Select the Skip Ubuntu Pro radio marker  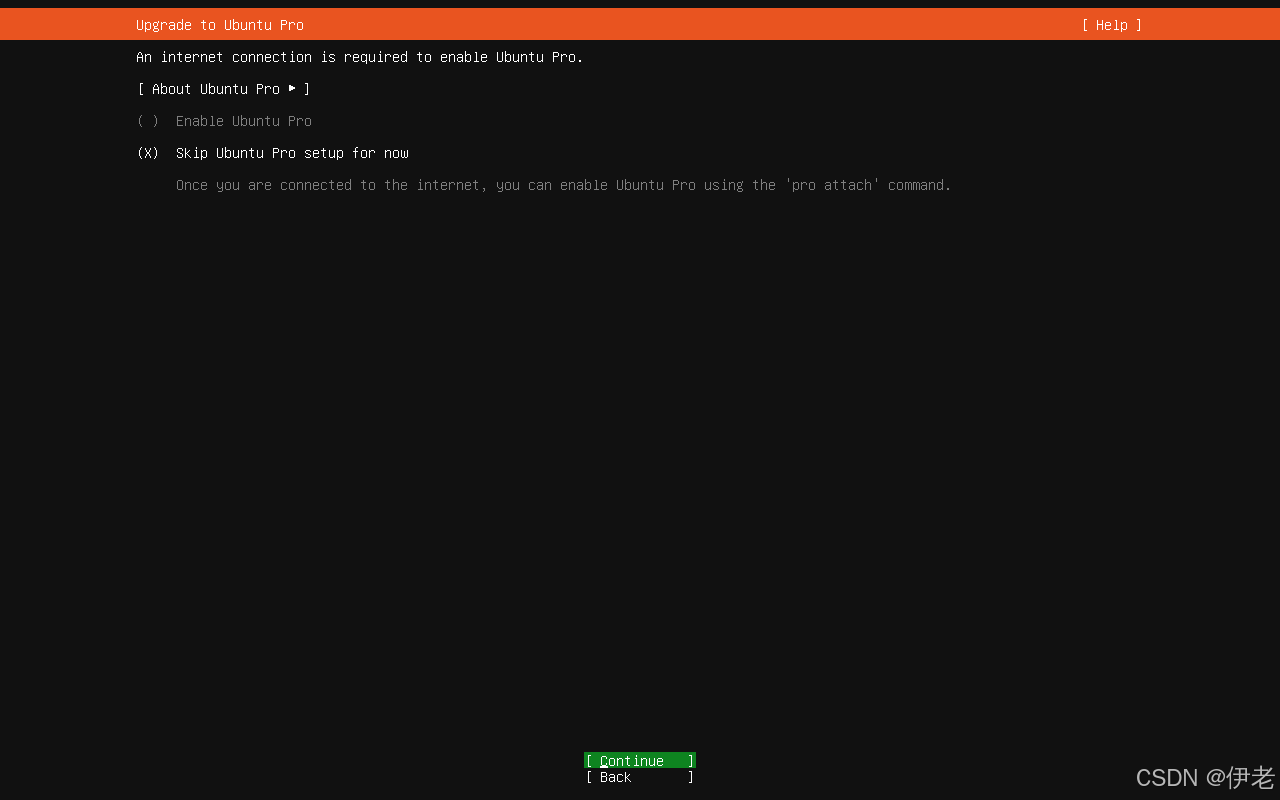pyautogui.click(x=148, y=153)
